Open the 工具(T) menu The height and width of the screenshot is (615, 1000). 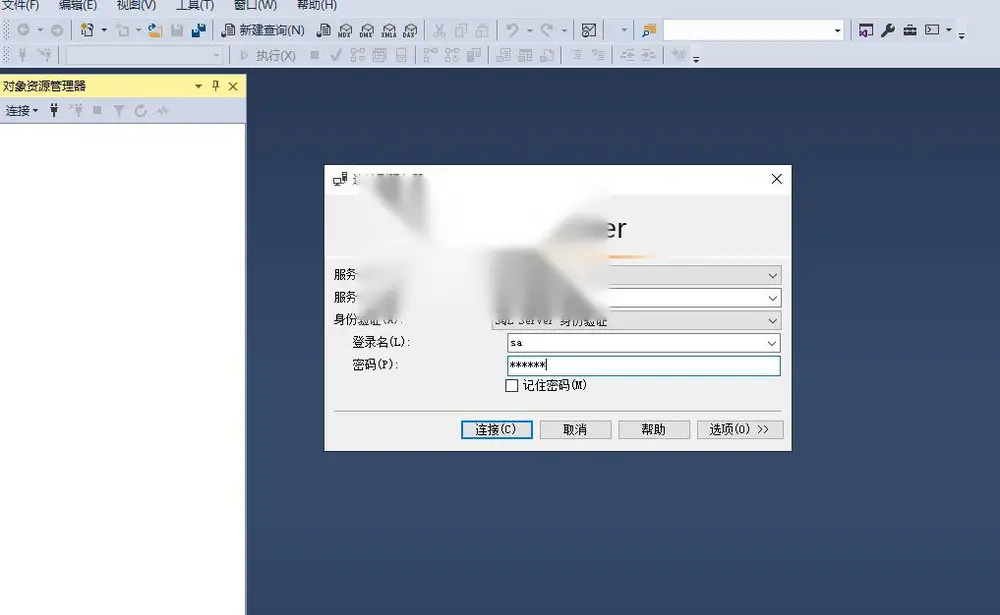click(195, 5)
